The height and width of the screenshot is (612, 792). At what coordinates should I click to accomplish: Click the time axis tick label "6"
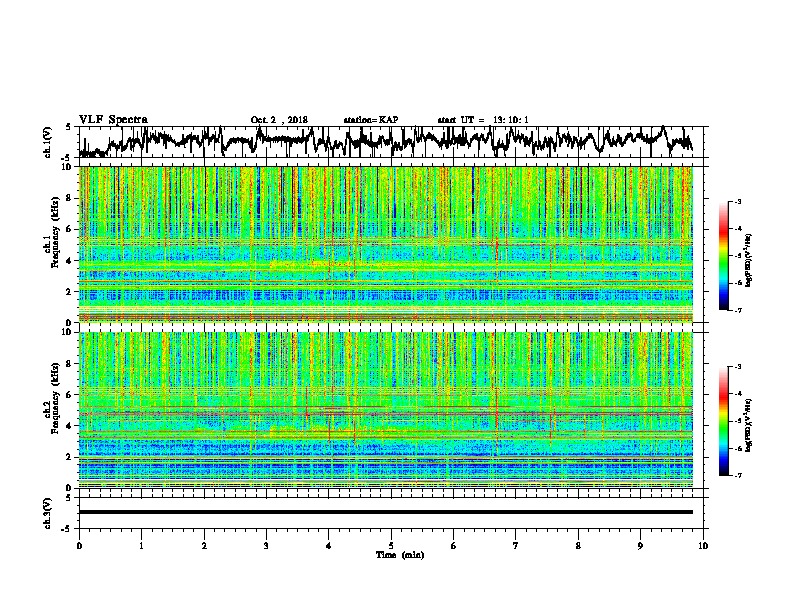[x=454, y=546]
